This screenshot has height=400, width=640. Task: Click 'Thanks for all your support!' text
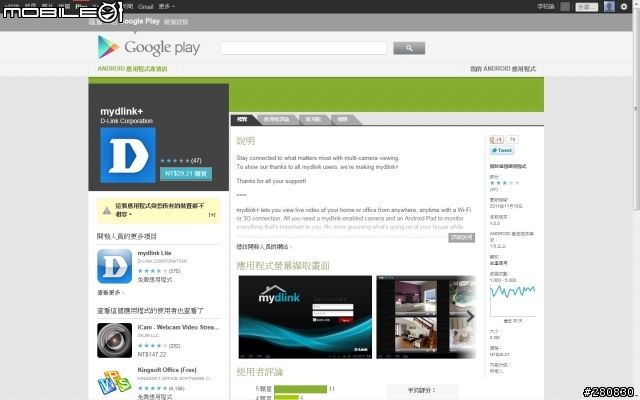click(271, 181)
